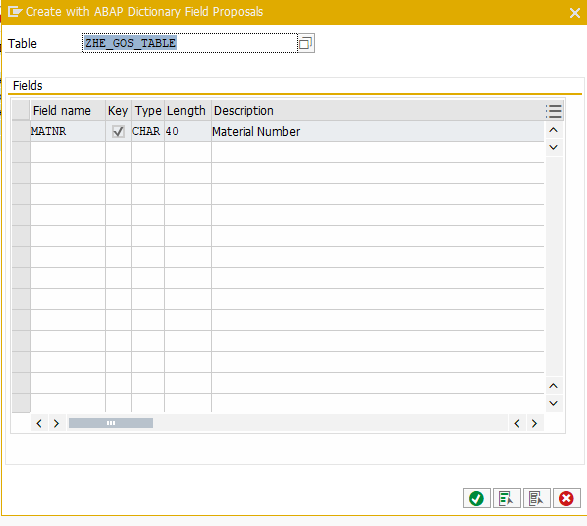Screen dimensions: 587x526
Task: Click the horizontal scrollbar thumb
Action: click(111, 423)
